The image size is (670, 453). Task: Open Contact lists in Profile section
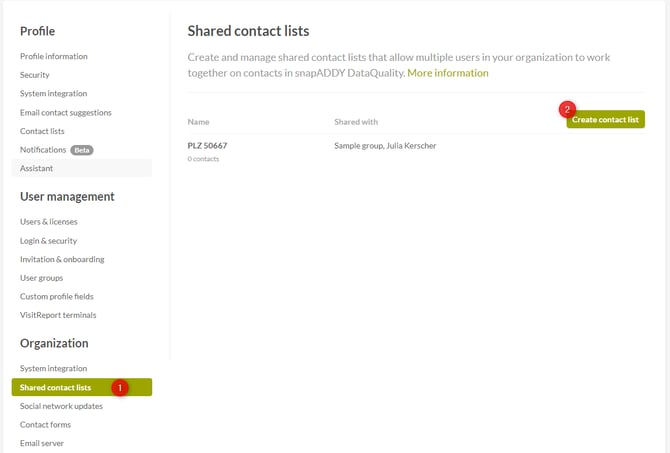(x=42, y=131)
